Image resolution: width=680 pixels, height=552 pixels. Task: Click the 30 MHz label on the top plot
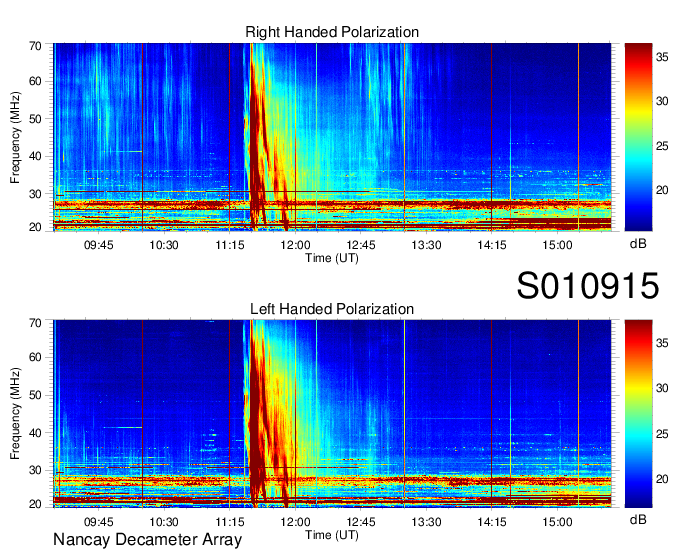click(35, 194)
